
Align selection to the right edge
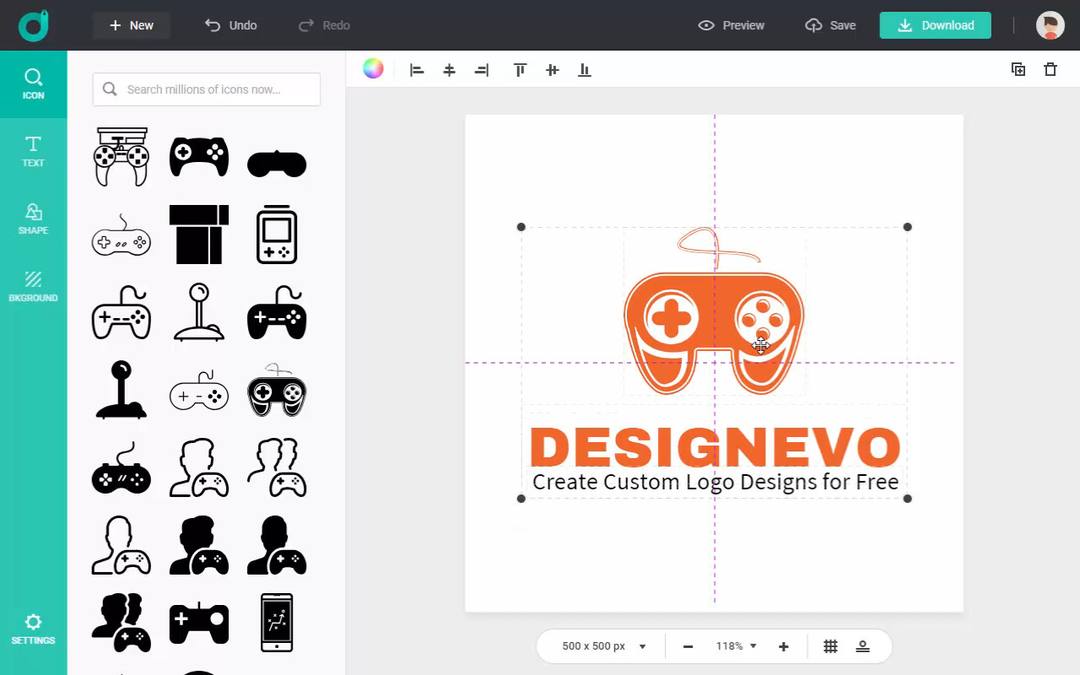(482, 70)
